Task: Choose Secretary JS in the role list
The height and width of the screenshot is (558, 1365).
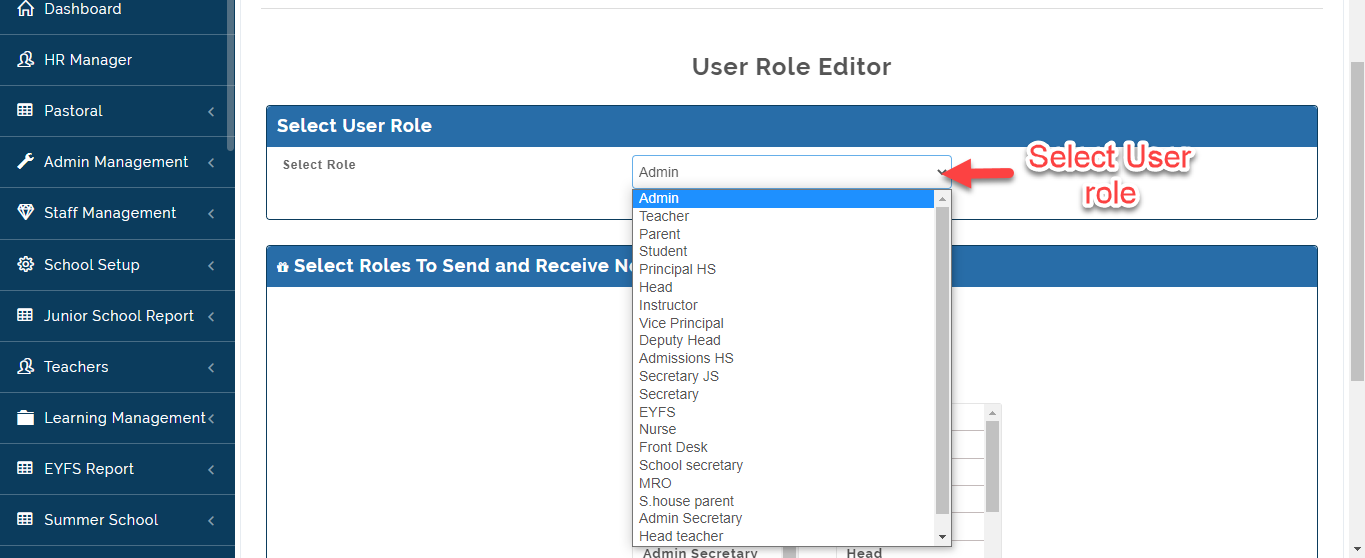Action: coord(784,376)
